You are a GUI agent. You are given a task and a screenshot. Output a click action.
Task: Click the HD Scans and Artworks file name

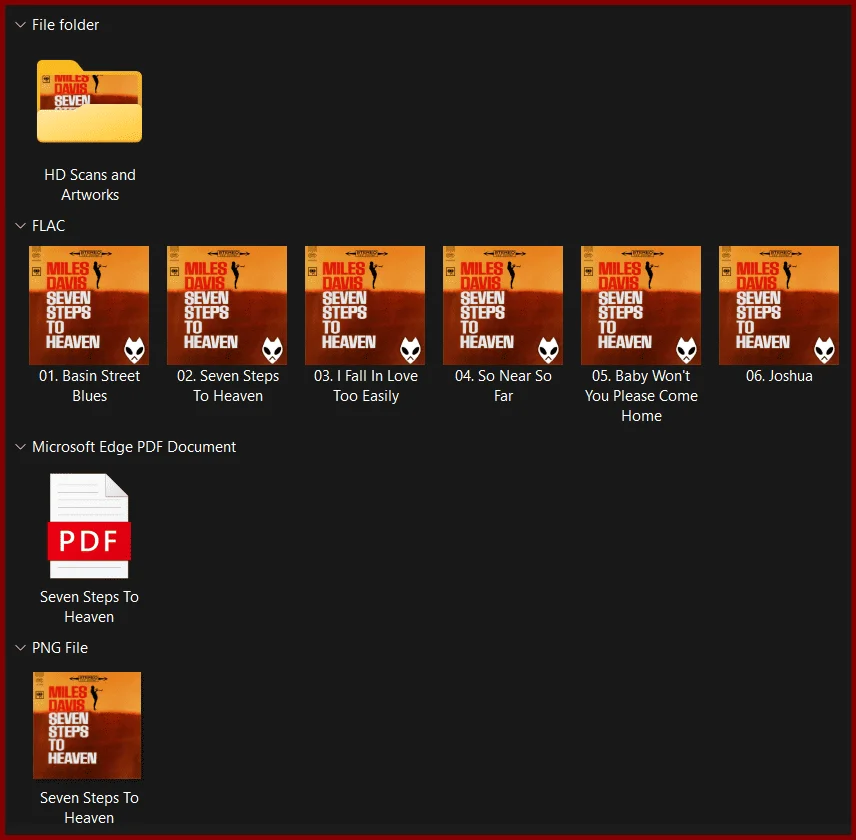point(90,184)
